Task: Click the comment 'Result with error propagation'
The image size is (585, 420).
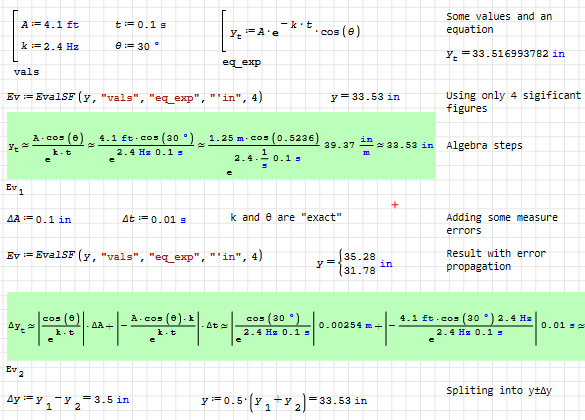Action: pos(496,260)
